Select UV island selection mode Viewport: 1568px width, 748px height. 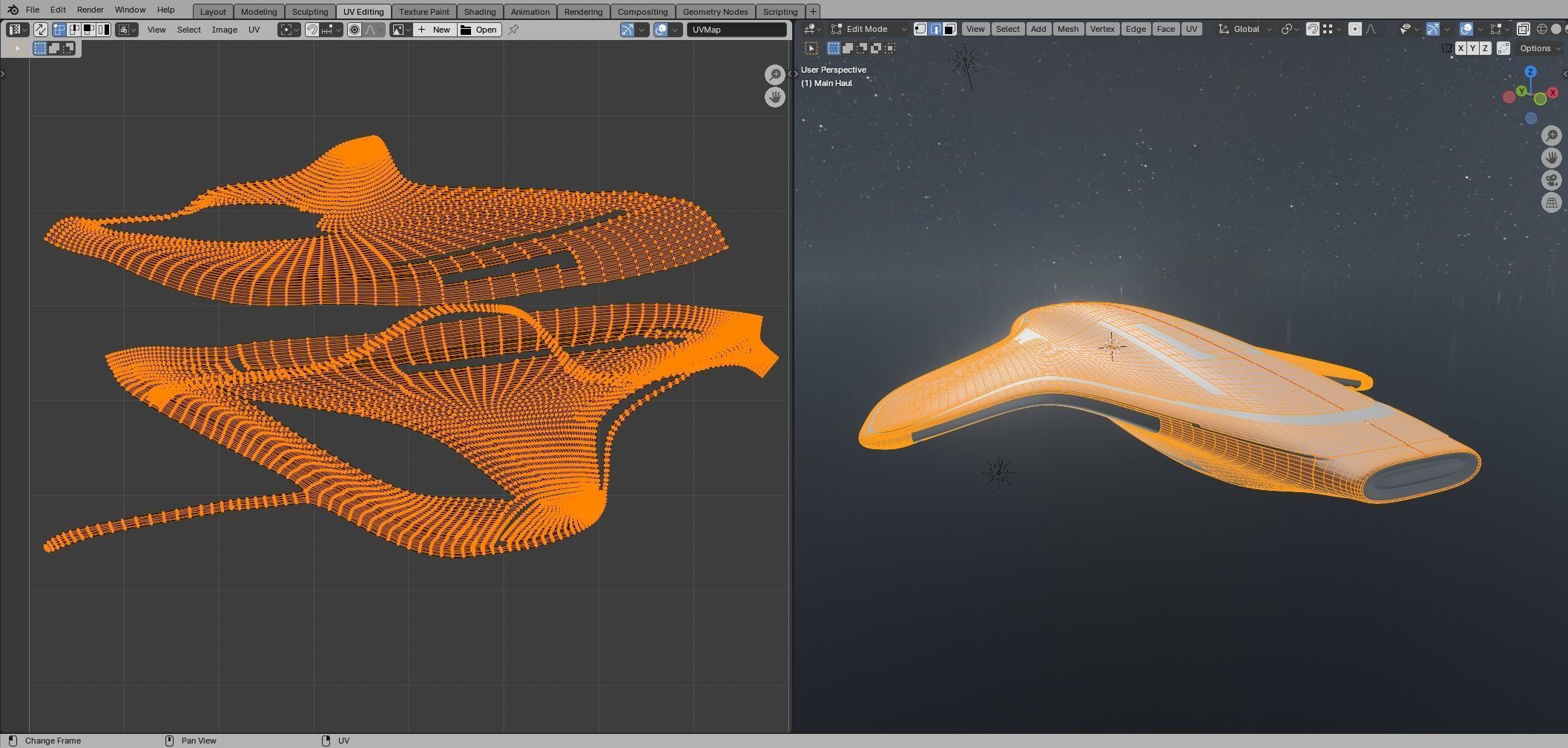tap(103, 30)
